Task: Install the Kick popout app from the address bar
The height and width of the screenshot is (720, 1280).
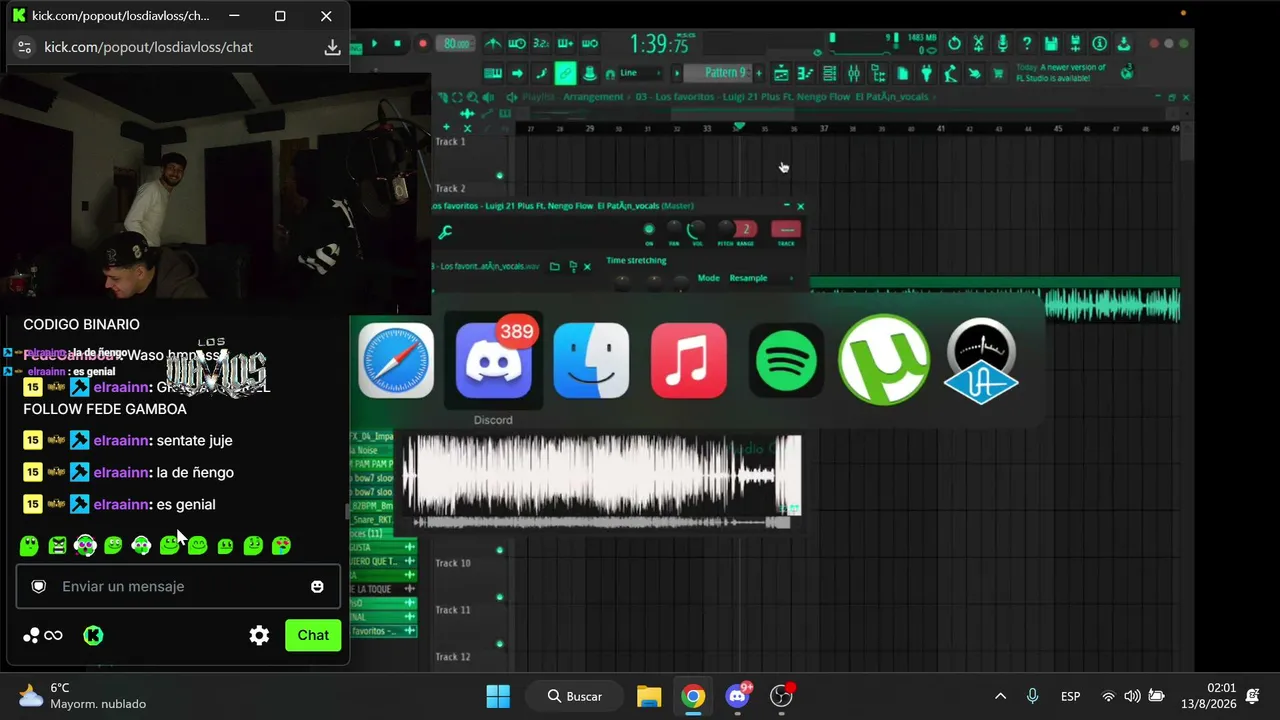Action: pos(333,47)
